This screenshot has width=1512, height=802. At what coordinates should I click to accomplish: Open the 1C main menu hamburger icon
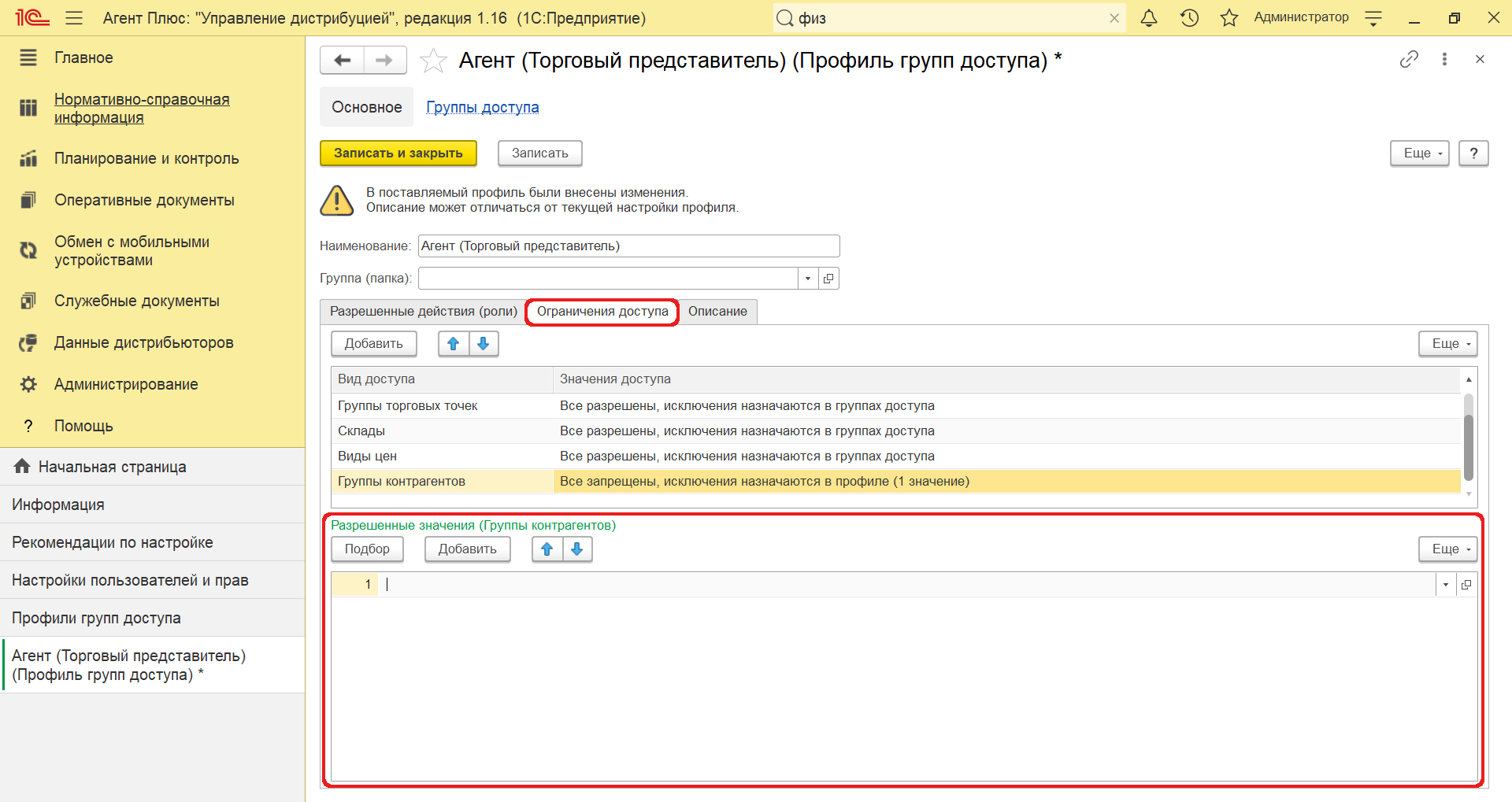point(74,18)
